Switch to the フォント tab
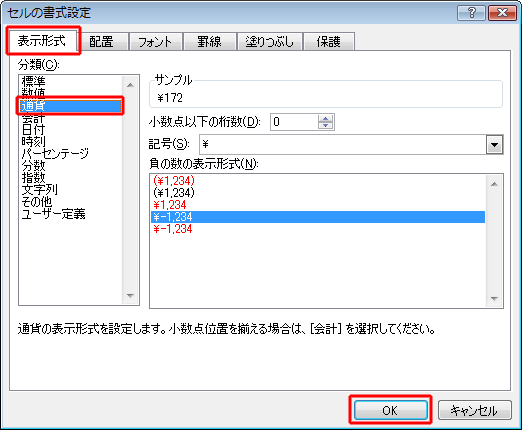 tap(155, 42)
